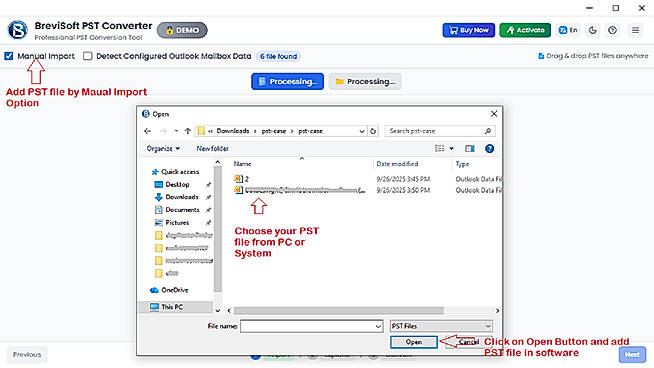The height and width of the screenshot is (368, 654).
Task: Expand the address bar dropdown
Action: (x=362, y=131)
